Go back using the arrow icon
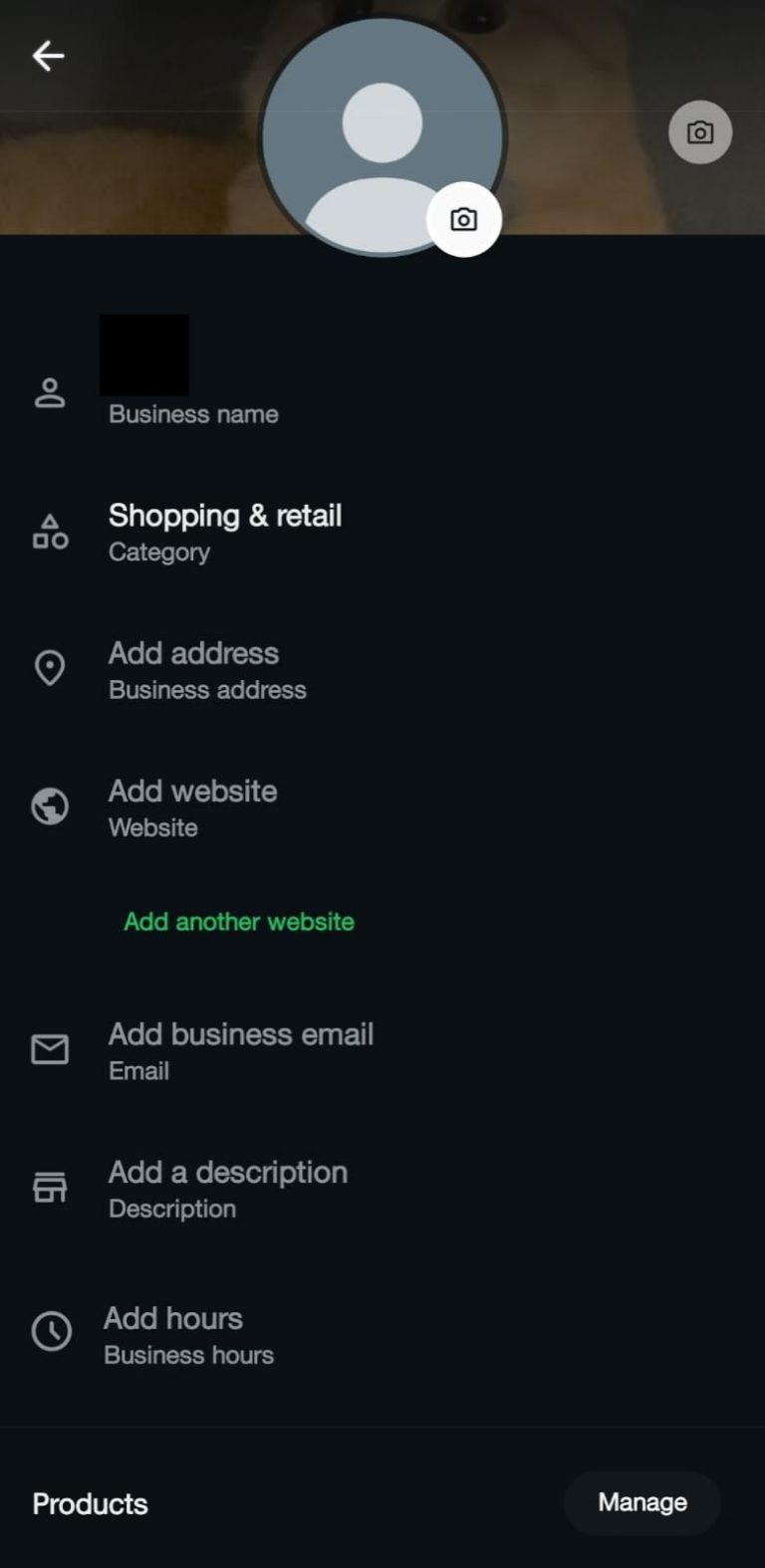 point(48,56)
